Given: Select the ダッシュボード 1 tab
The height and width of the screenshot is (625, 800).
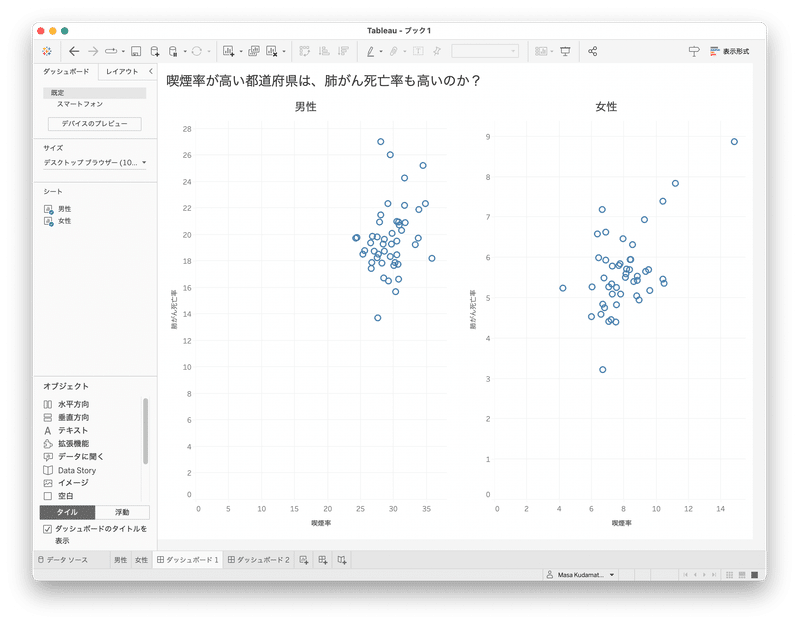Looking at the screenshot, I should click(188, 560).
